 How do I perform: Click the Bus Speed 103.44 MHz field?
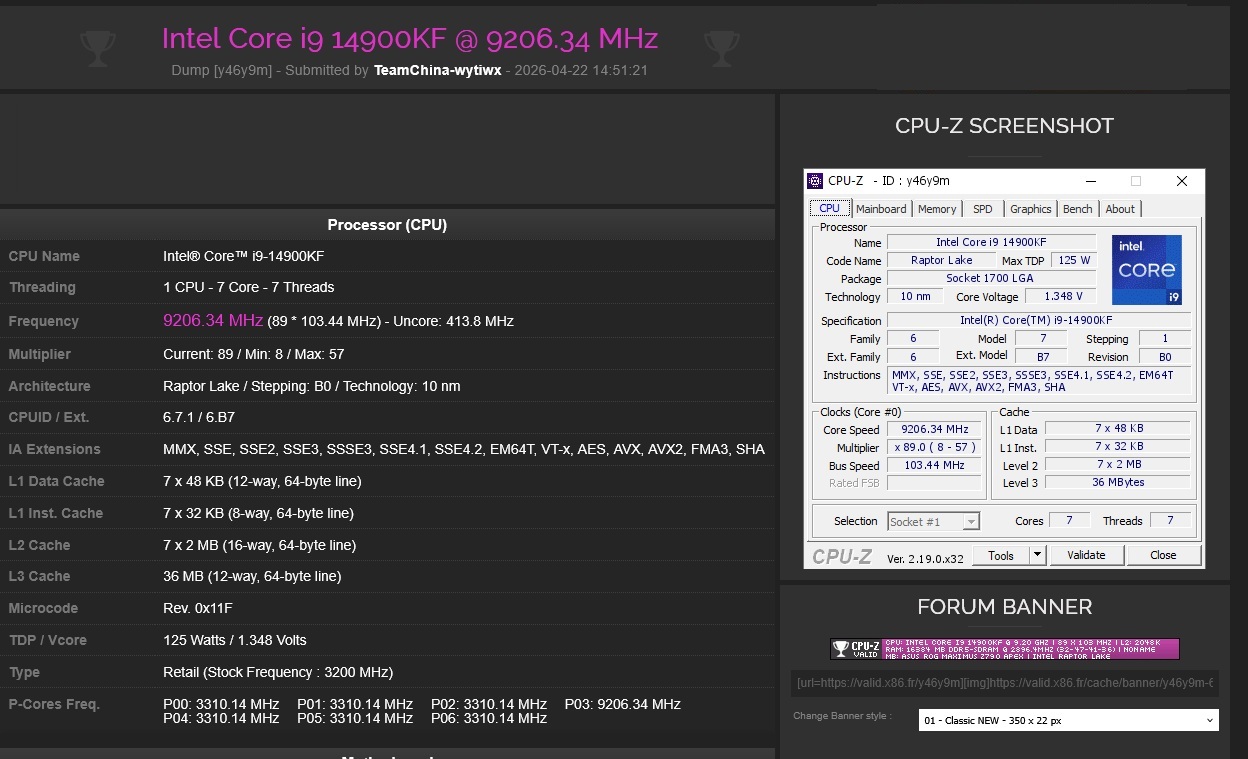934,465
